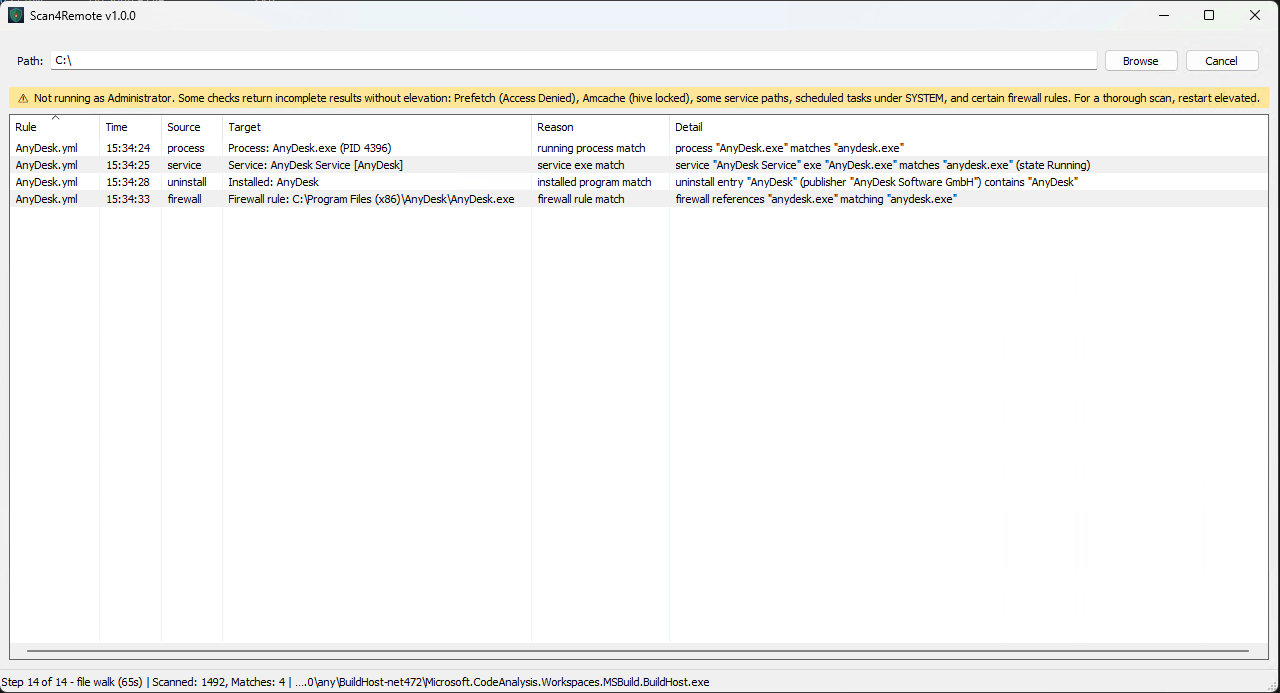Maximize the Scan4Remote window
The width and height of the screenshot is (1280, 693).
point(1209,15)
